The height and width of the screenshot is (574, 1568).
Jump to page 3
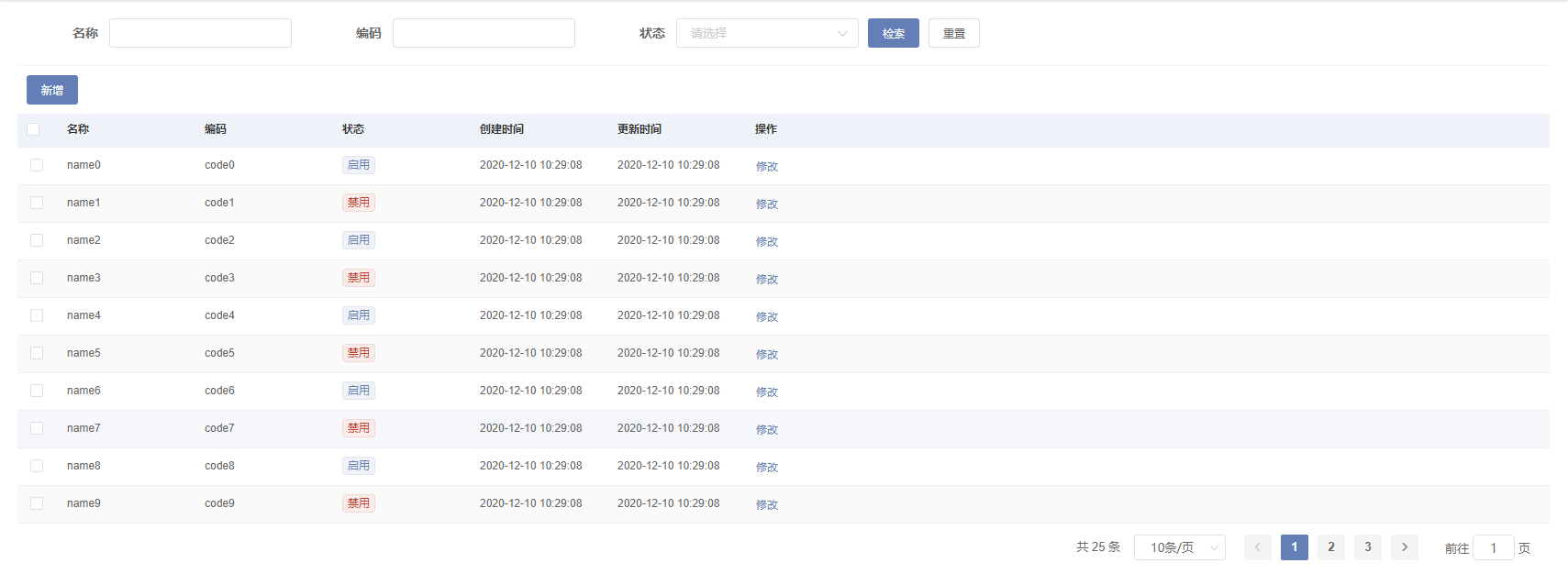(x=1367, y=547)
